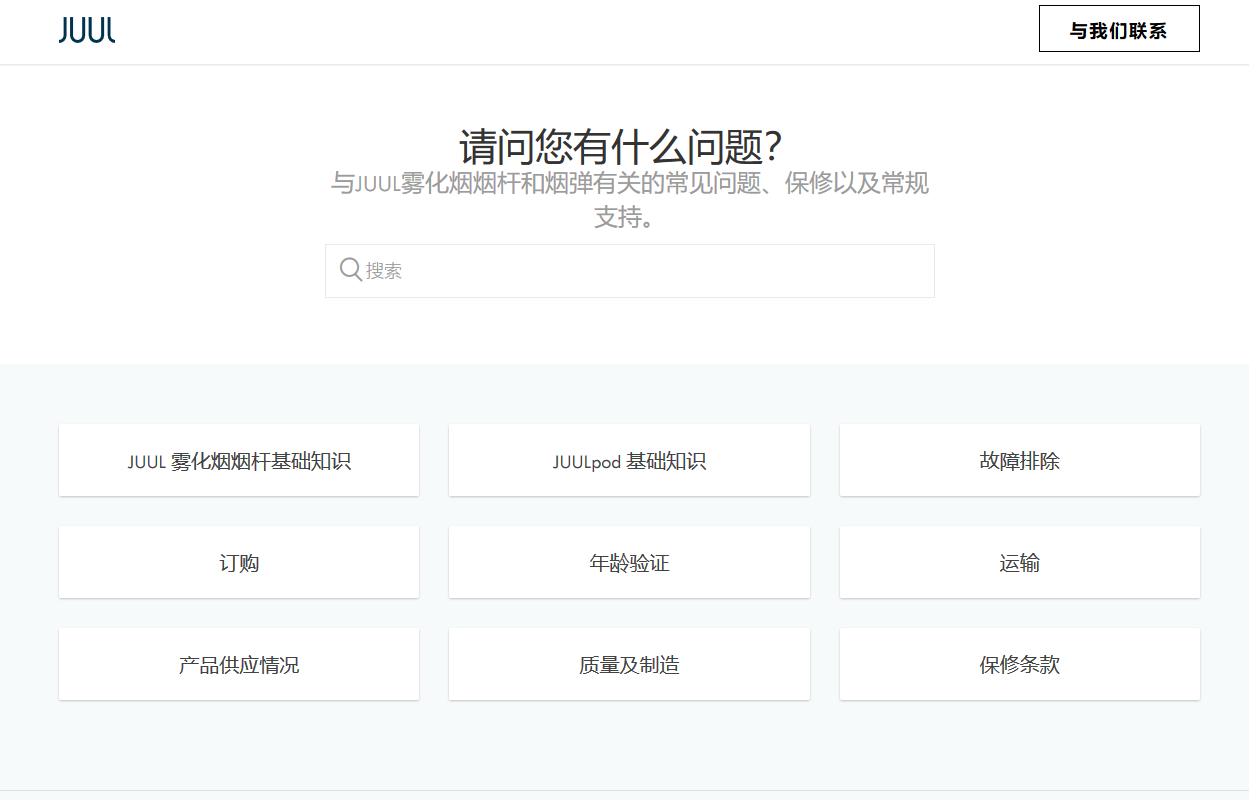The height and width of the screenshot is (800, 1249).
Task: Click the 请问您有什么问题? heading text
Action: tap(620, 148)
